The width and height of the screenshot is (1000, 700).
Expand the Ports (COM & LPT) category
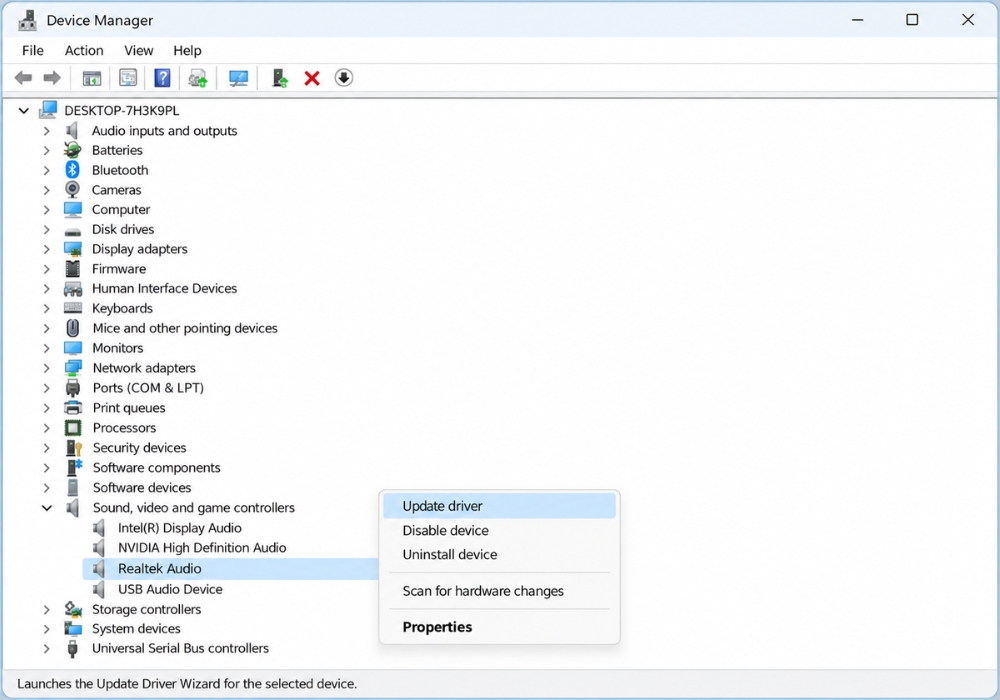click(46, 388)
